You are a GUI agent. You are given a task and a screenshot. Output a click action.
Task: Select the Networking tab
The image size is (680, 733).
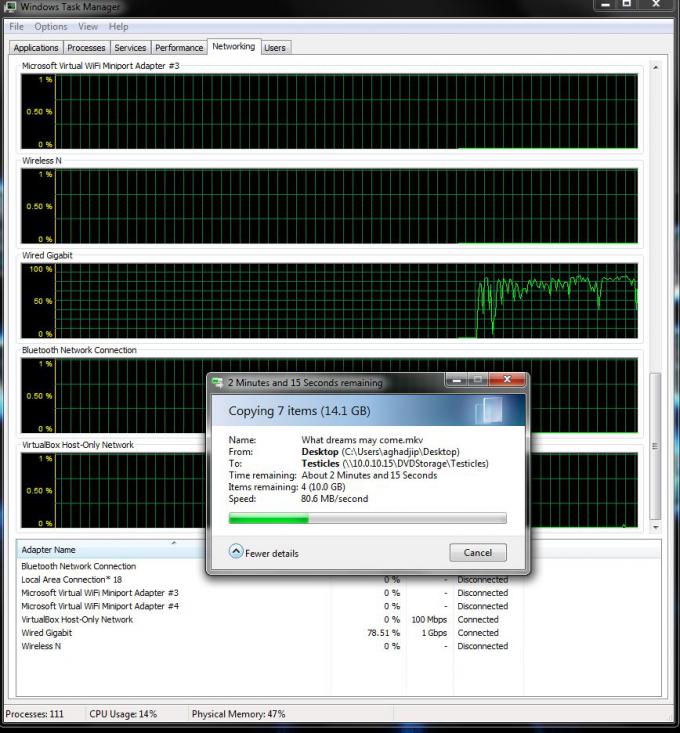pyautogui.click(x=234, y=46)
